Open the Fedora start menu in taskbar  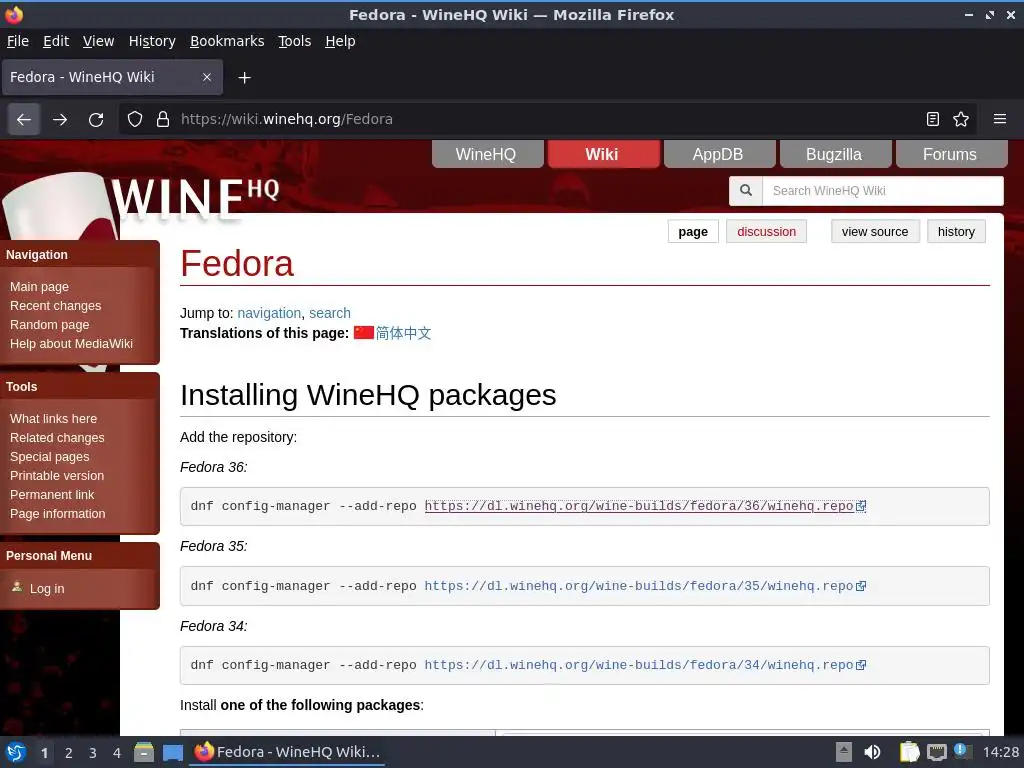point(16,752)
